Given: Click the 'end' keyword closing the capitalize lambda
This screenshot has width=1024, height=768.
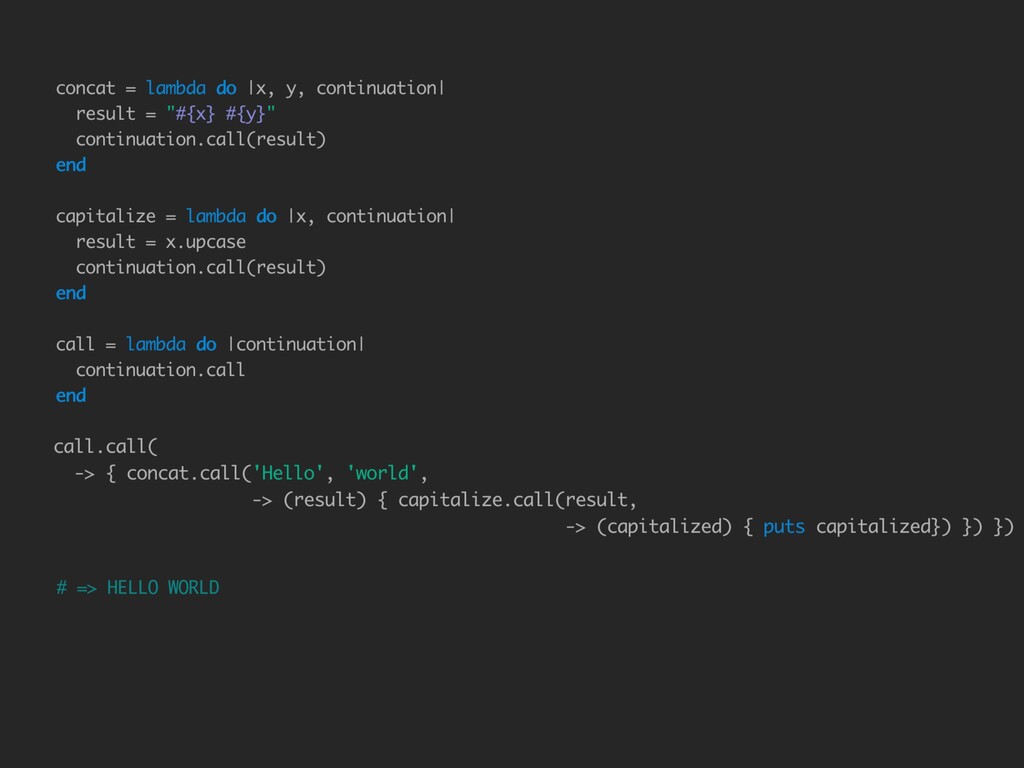Looking at the screenshot, I should (x=71, y=293).
